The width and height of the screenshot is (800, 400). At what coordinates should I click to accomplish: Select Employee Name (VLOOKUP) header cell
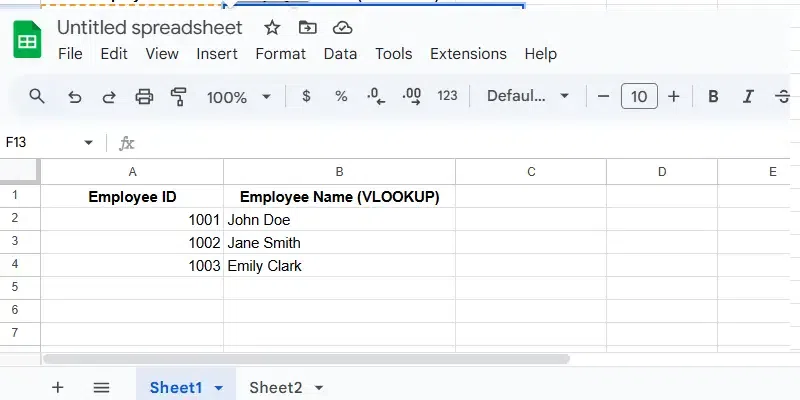pyautogui.click(x=339, y=196)
